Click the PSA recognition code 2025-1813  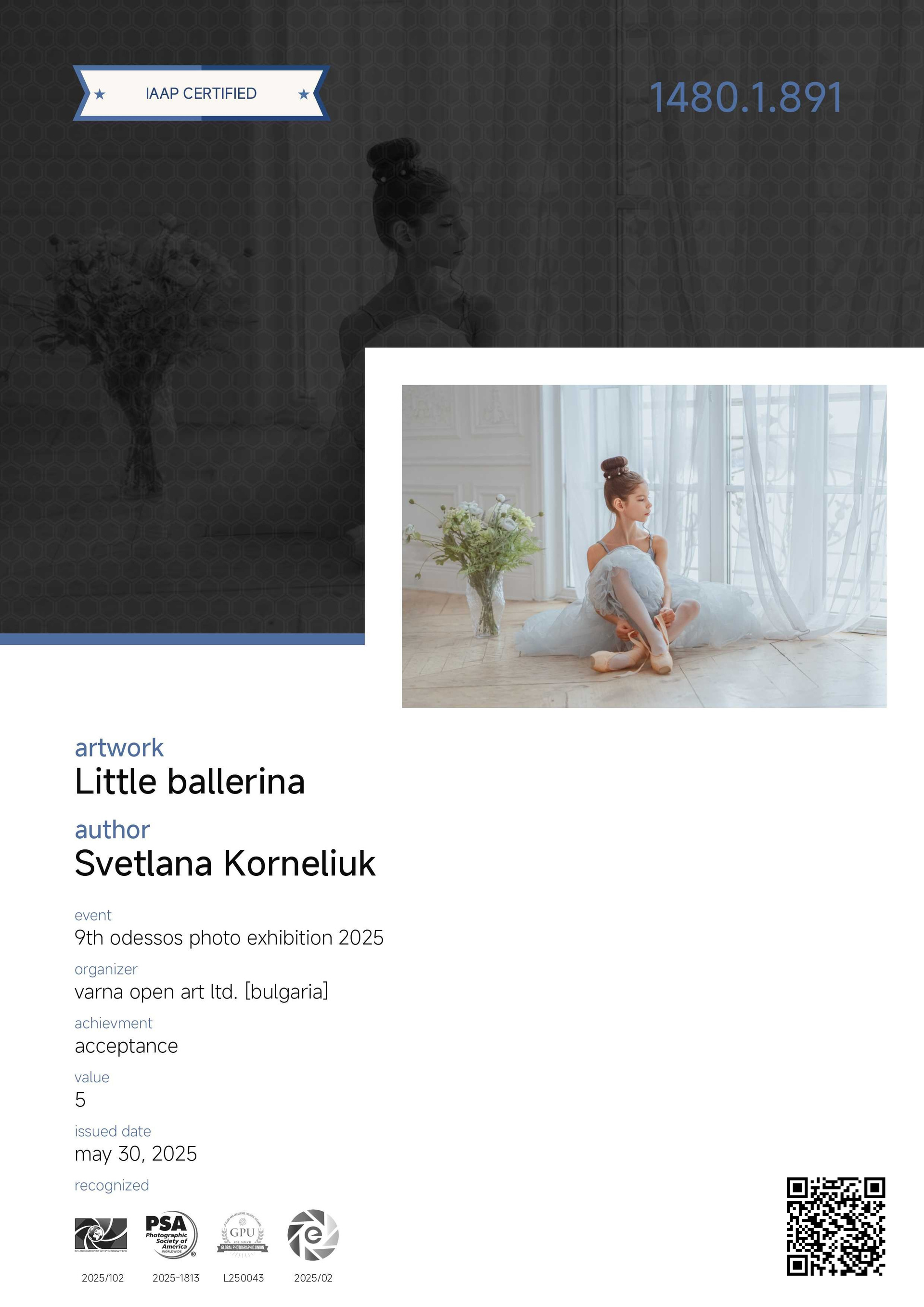coord(176,1278)
